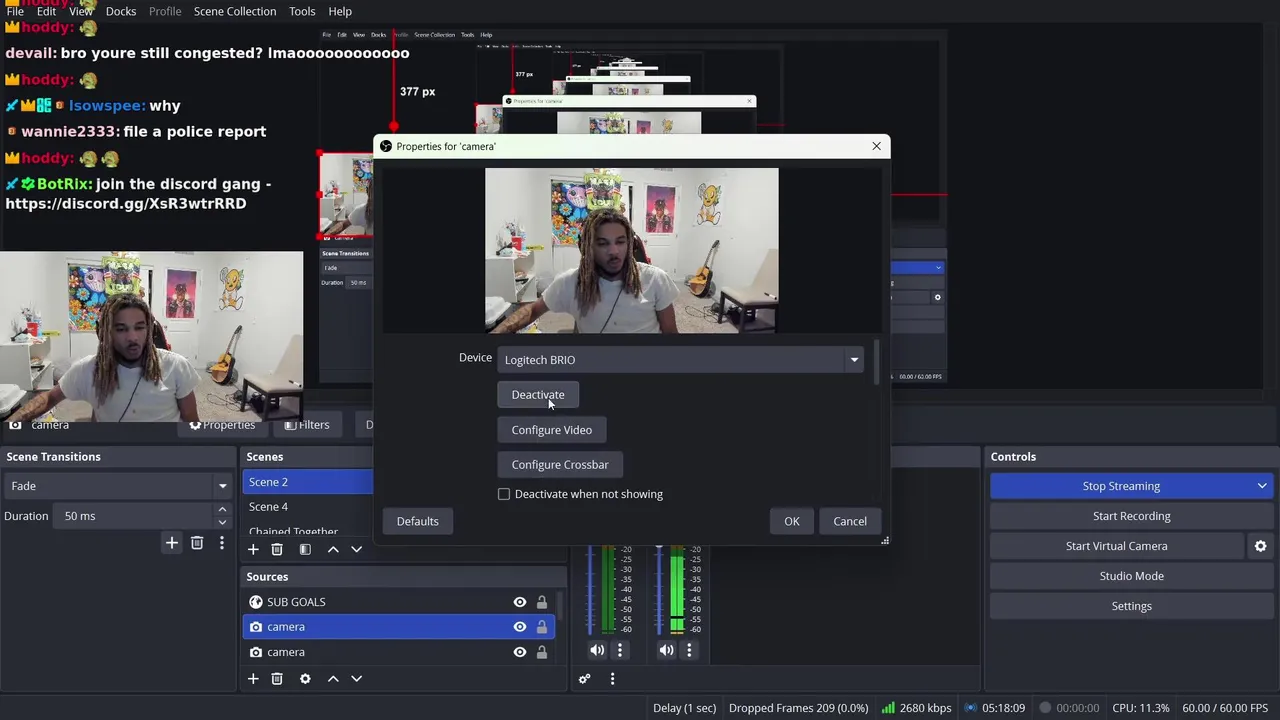The width and height of the screenshot is (1280, 720).
Task: Mute the left audio mixer channel
Action: point(597,650)
